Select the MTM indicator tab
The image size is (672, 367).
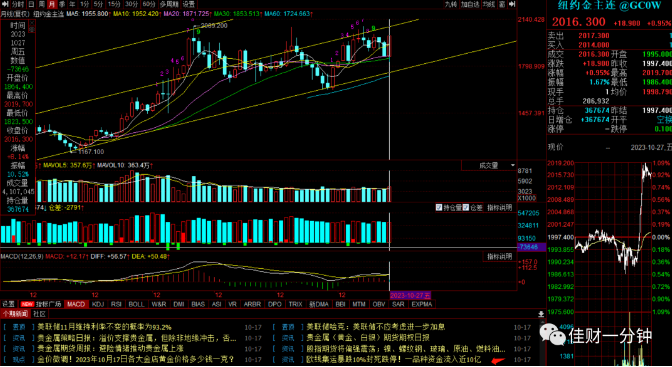[359, 304]
